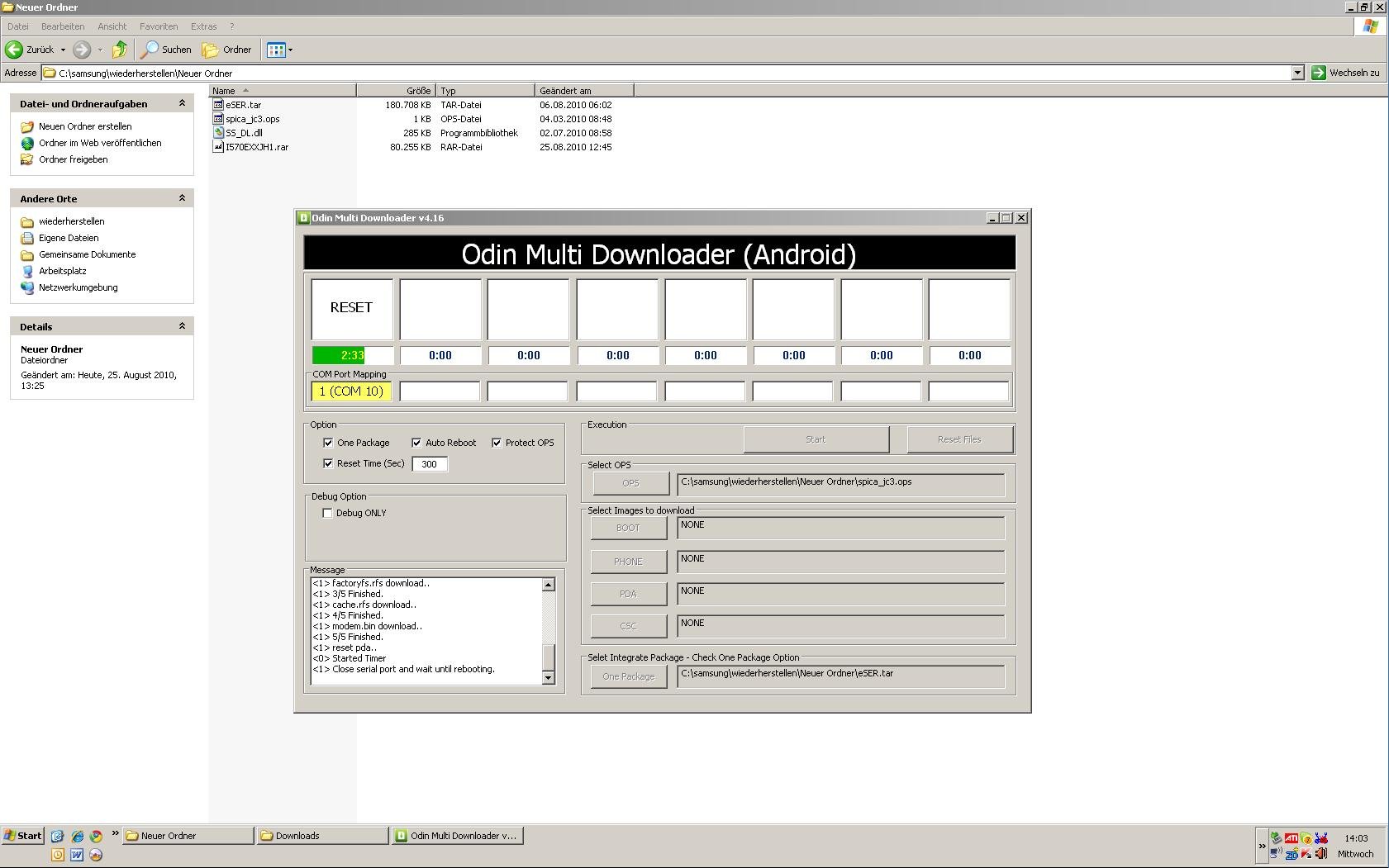Enable Debug ONLY checkbox
Screen dimensions: 1389x868
tap(327, 513)
